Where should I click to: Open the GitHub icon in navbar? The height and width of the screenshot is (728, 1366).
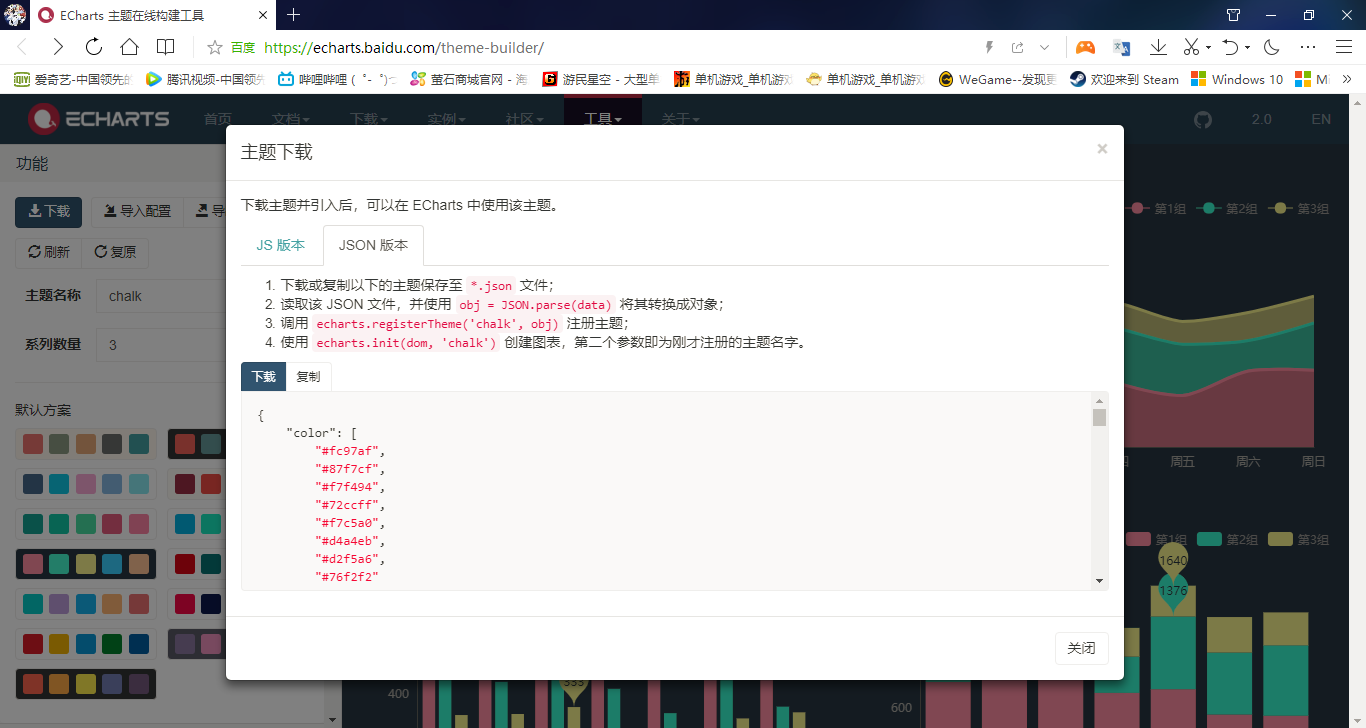coord(1202,119)
